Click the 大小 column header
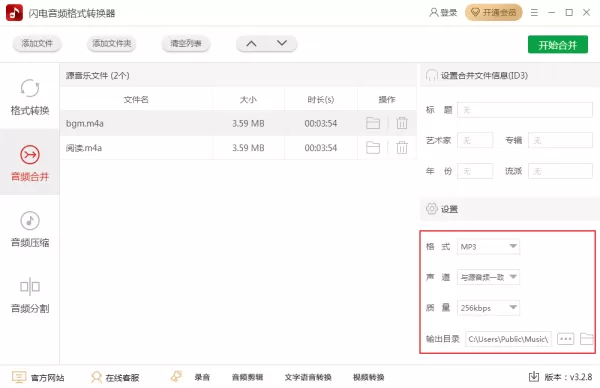The image size is (600, 388). point(248,99)
